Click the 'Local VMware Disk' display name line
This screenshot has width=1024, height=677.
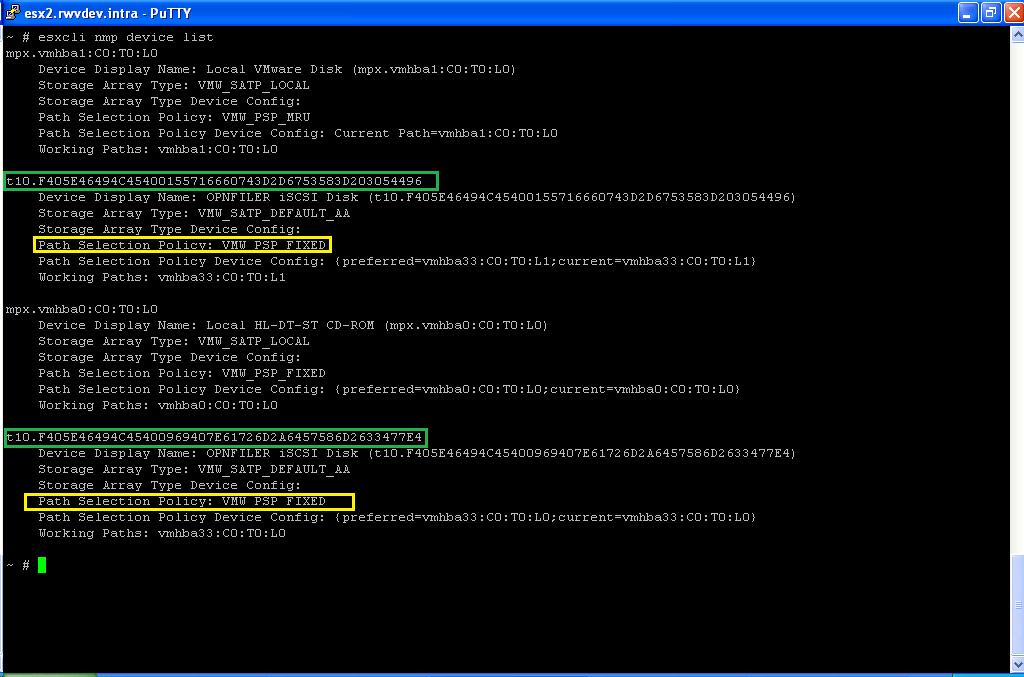pyautogui.click(x=277, y=69)
